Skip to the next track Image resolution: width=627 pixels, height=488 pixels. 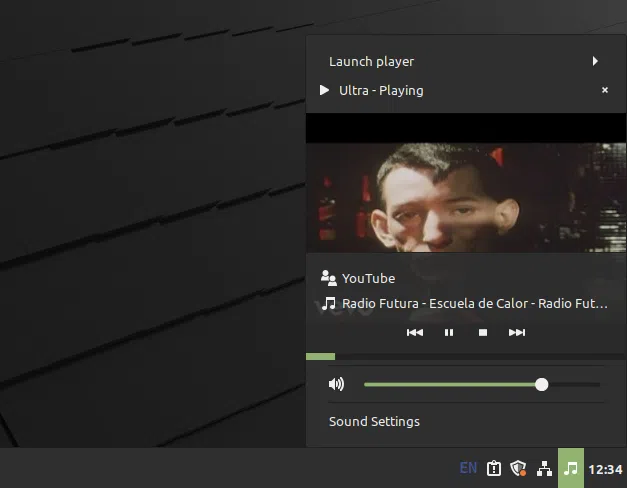(x=517, y=332)
